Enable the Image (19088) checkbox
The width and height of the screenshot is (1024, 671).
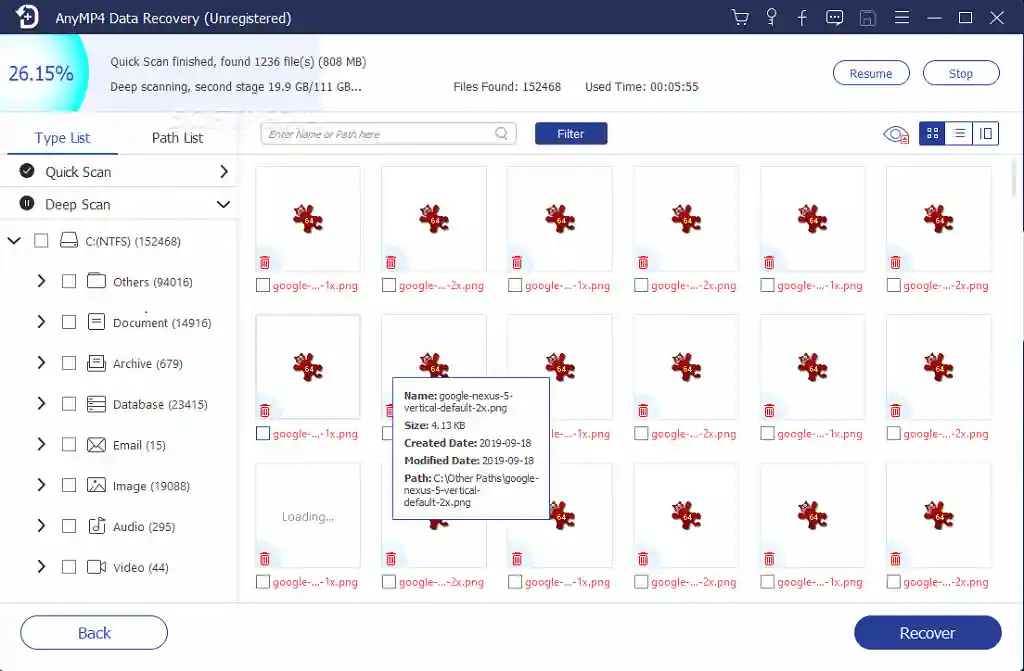click(x=68, y=485)
